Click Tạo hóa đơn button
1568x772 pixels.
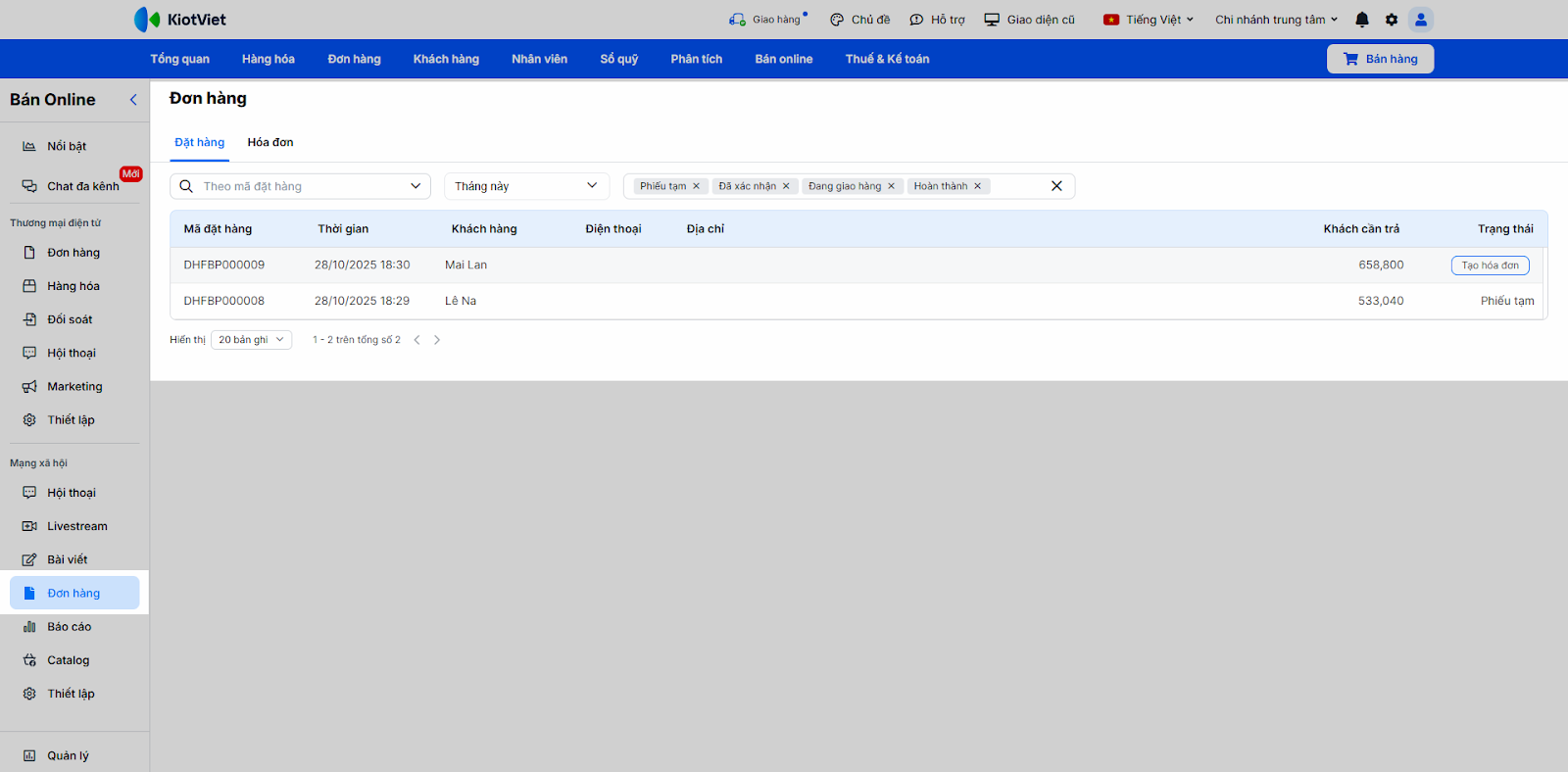coord(1491,265)
